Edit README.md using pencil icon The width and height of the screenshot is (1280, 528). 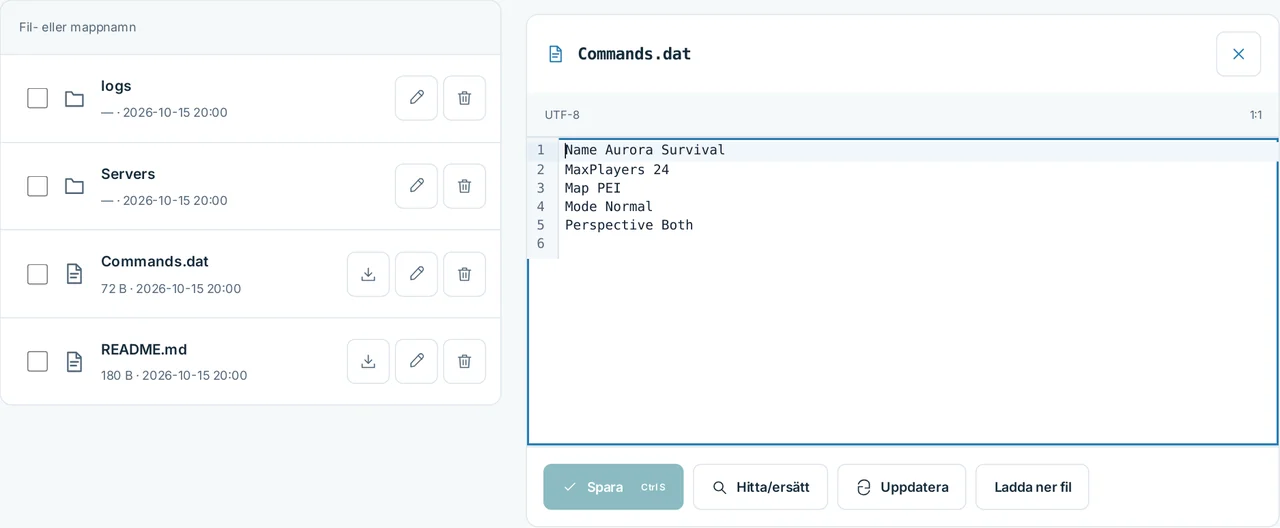pos(416,361)
